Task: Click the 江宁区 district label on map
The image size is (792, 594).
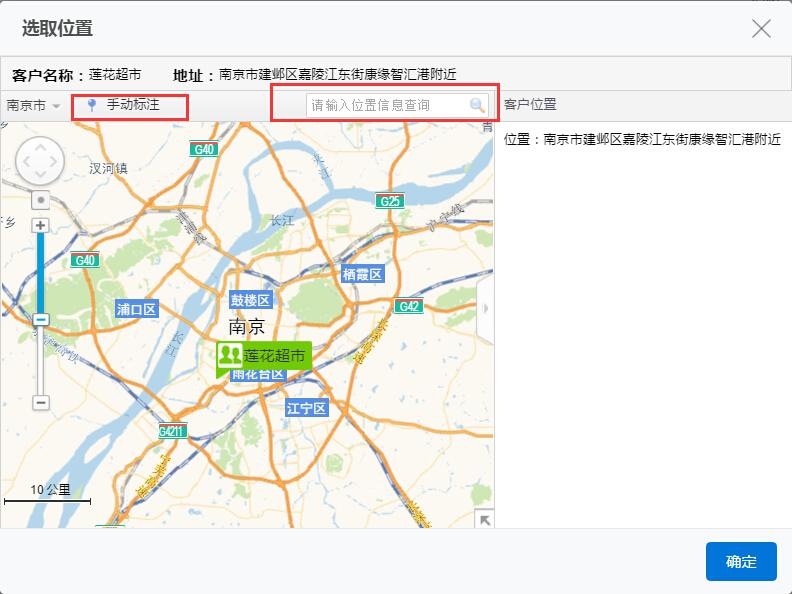Action: [306, 408]
